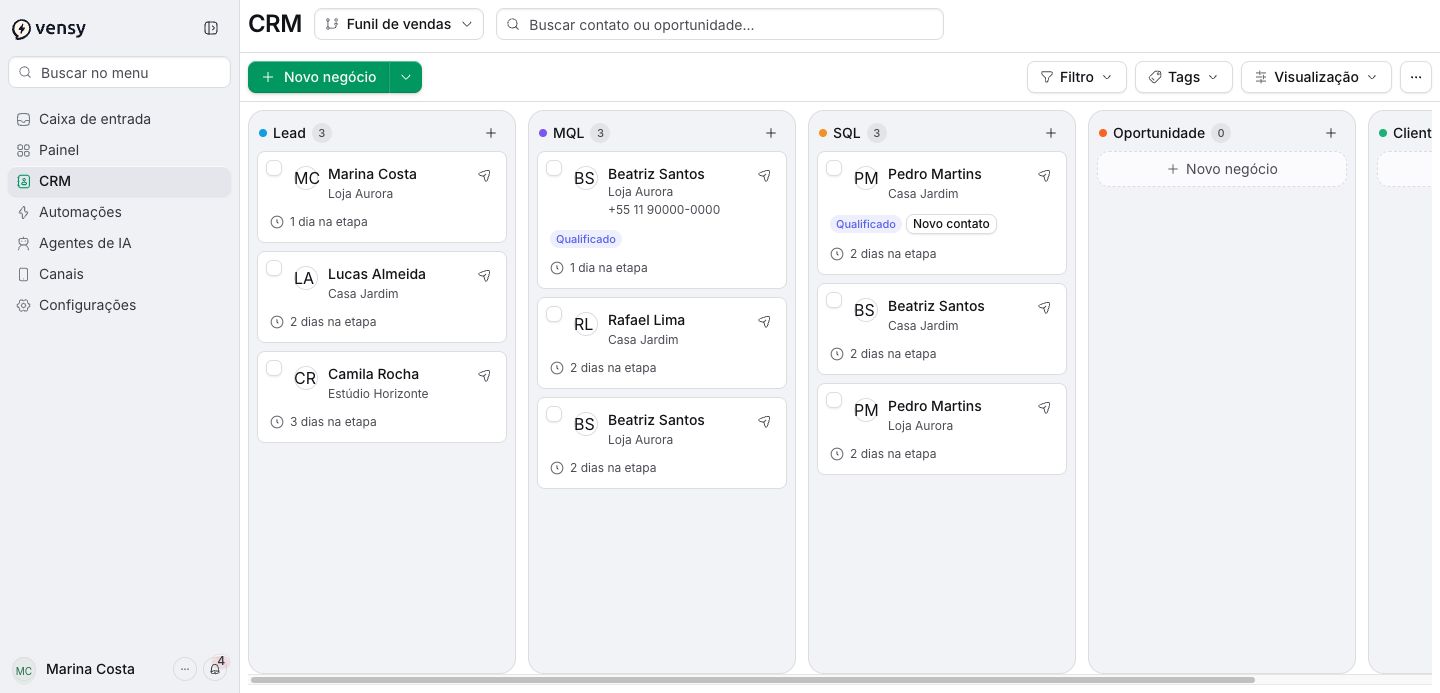Click the Lead column count badge 3

[322, 133]
